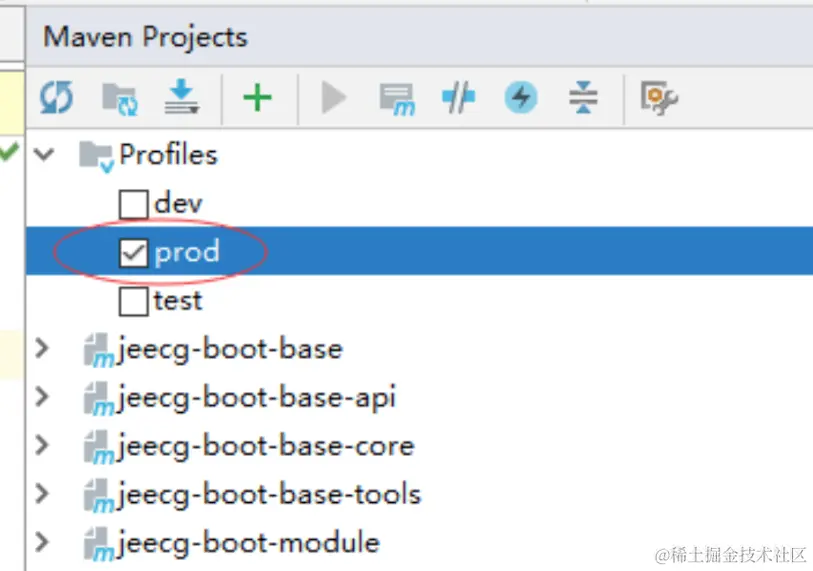Collapse the Profiles node

[x=44, y=154]
